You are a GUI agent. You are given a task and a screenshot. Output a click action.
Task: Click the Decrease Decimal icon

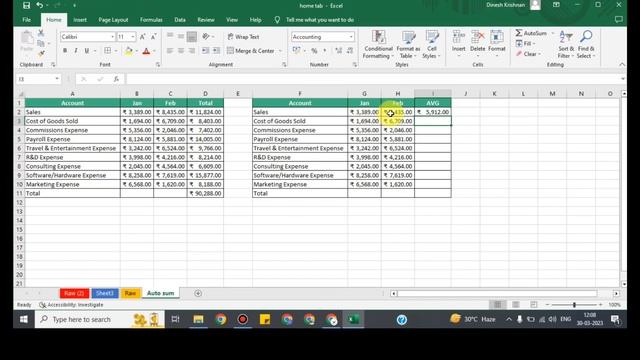(x=350, y=51)
